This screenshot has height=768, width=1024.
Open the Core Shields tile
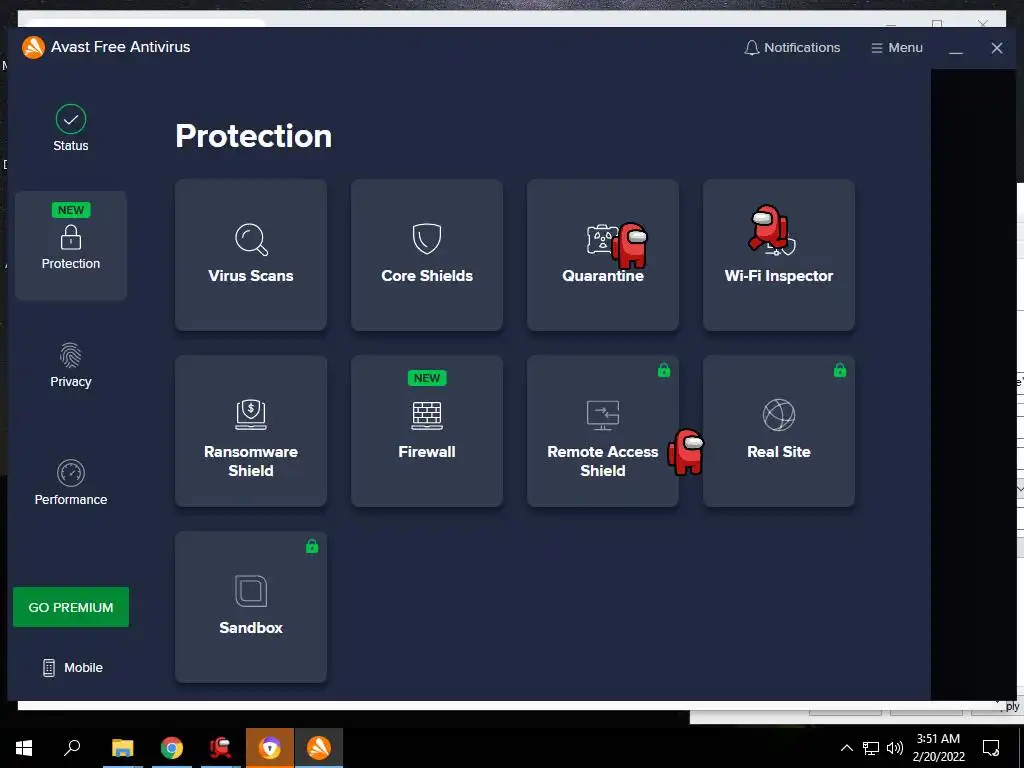pos(427,255)
